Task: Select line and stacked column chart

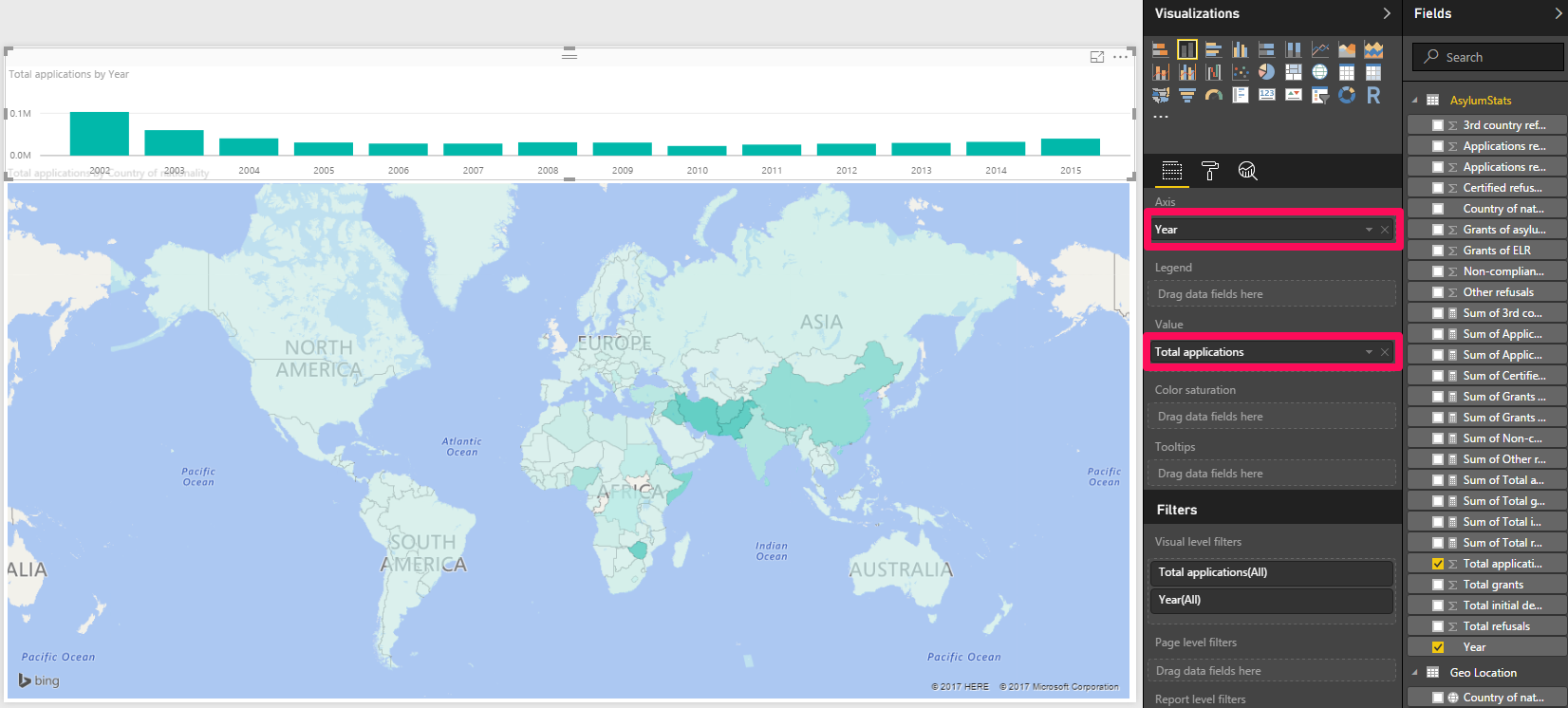Action: 1160,72
